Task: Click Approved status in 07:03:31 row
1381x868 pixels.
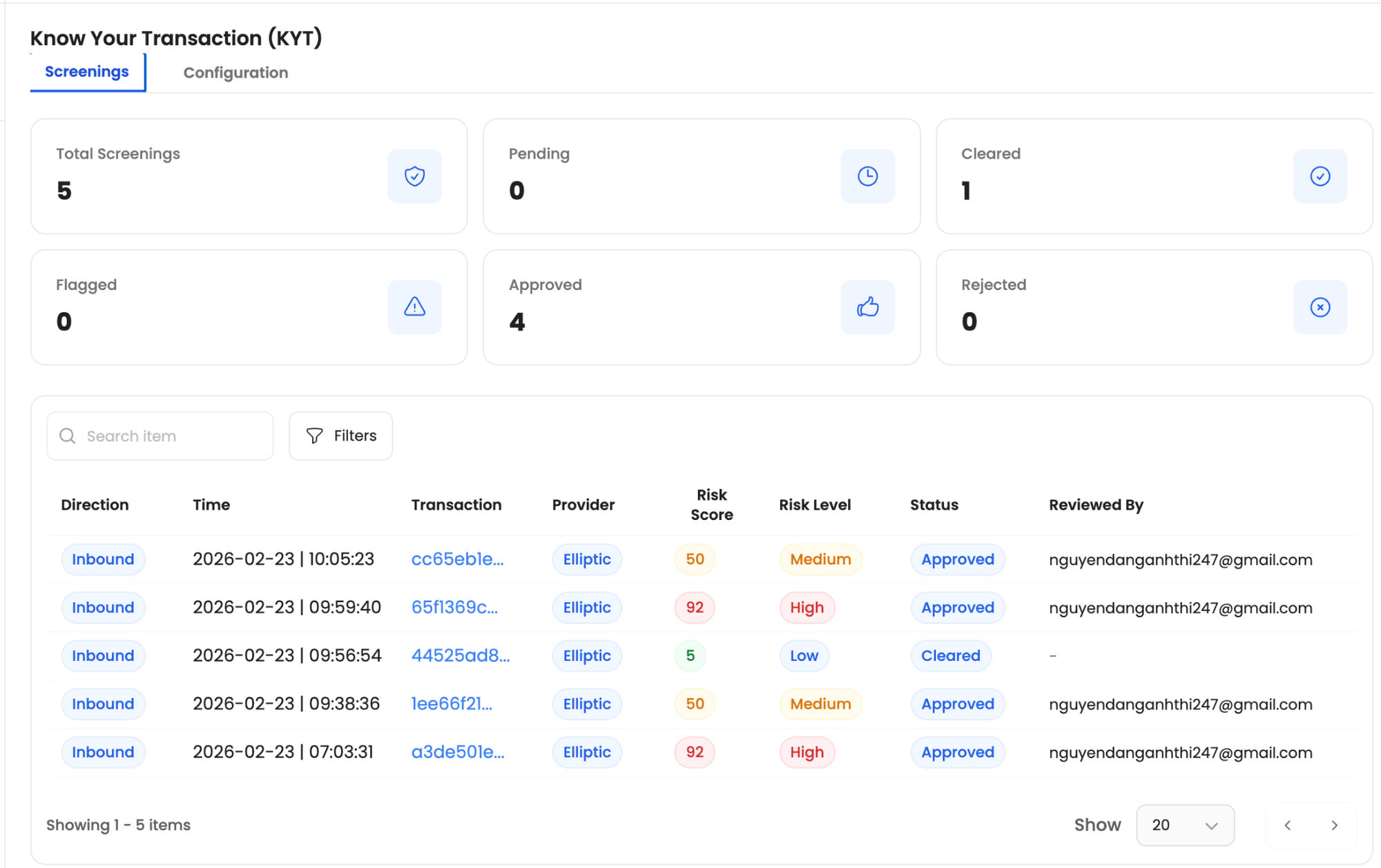Action: point(958,752)
